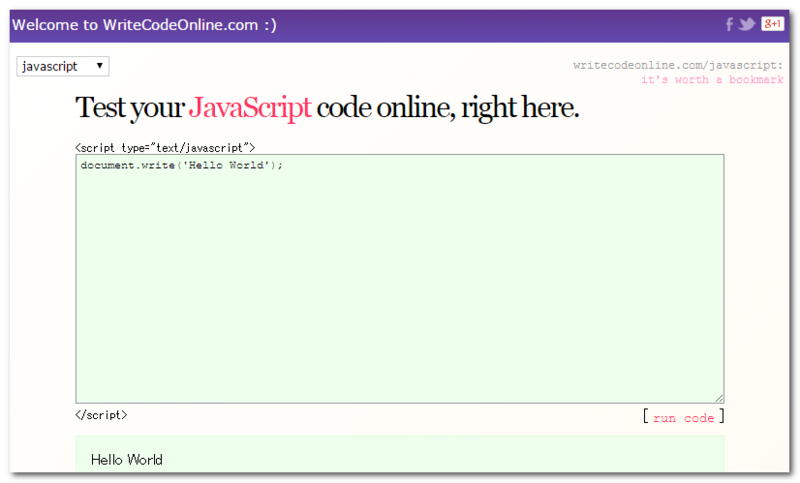
Task: Click the writecodeonline.com/javascript: text
Action: coord(678,65)
